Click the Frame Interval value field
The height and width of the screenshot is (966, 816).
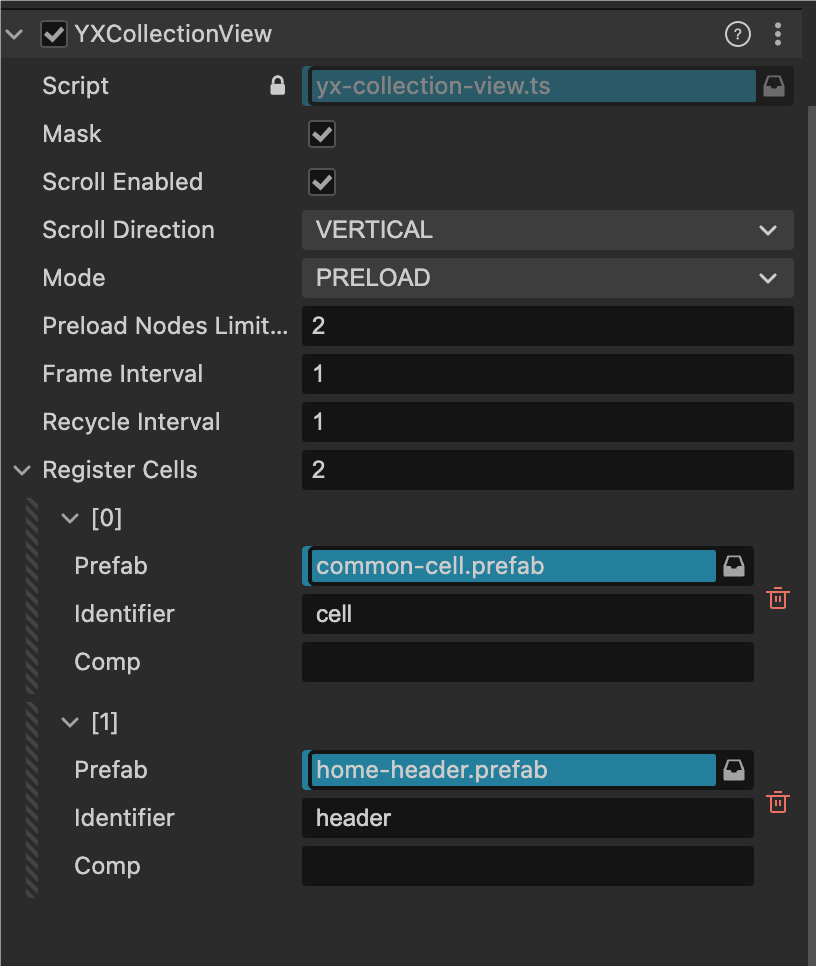click(x=547, y=374)
